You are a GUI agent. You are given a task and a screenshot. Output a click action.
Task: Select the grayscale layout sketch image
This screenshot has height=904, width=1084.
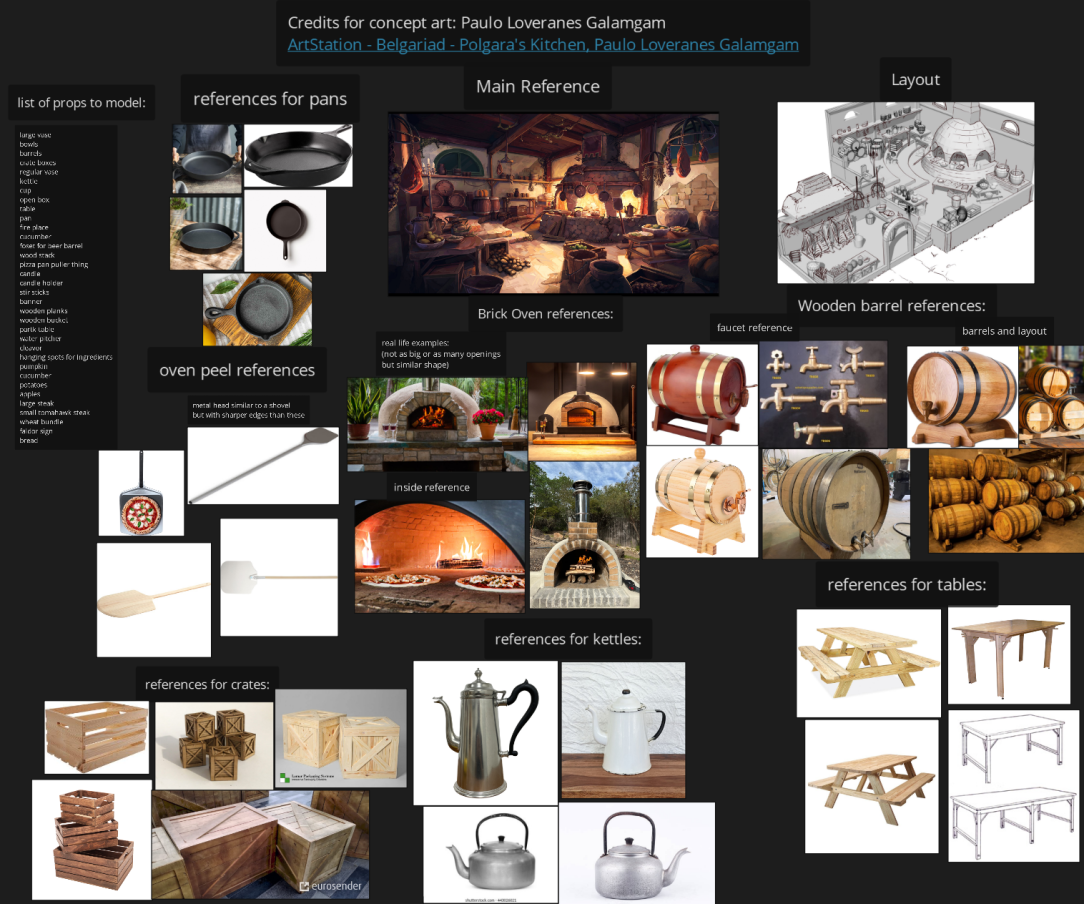[906, 193]
